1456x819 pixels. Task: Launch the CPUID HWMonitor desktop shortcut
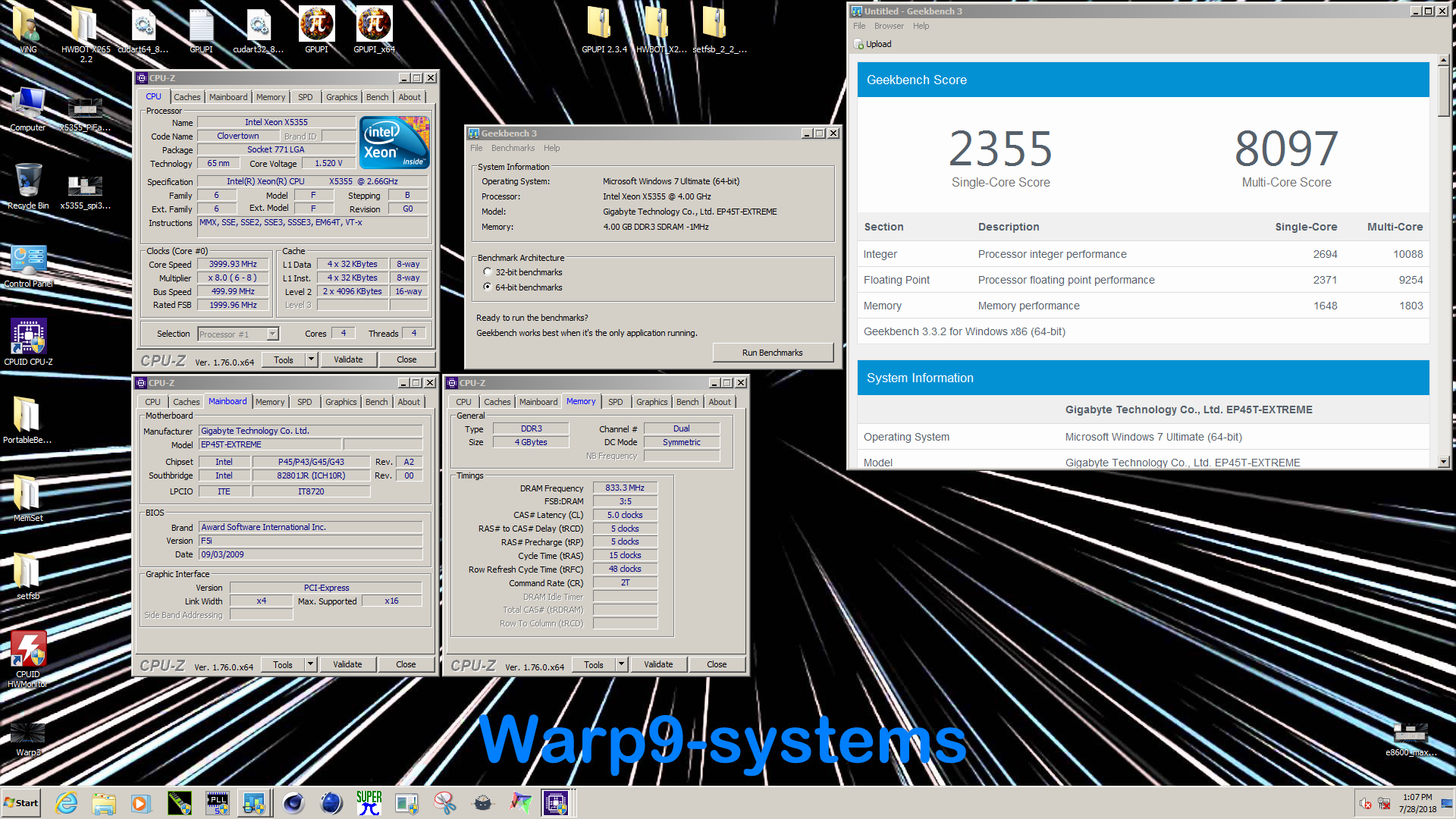click(x=28, y=660)
